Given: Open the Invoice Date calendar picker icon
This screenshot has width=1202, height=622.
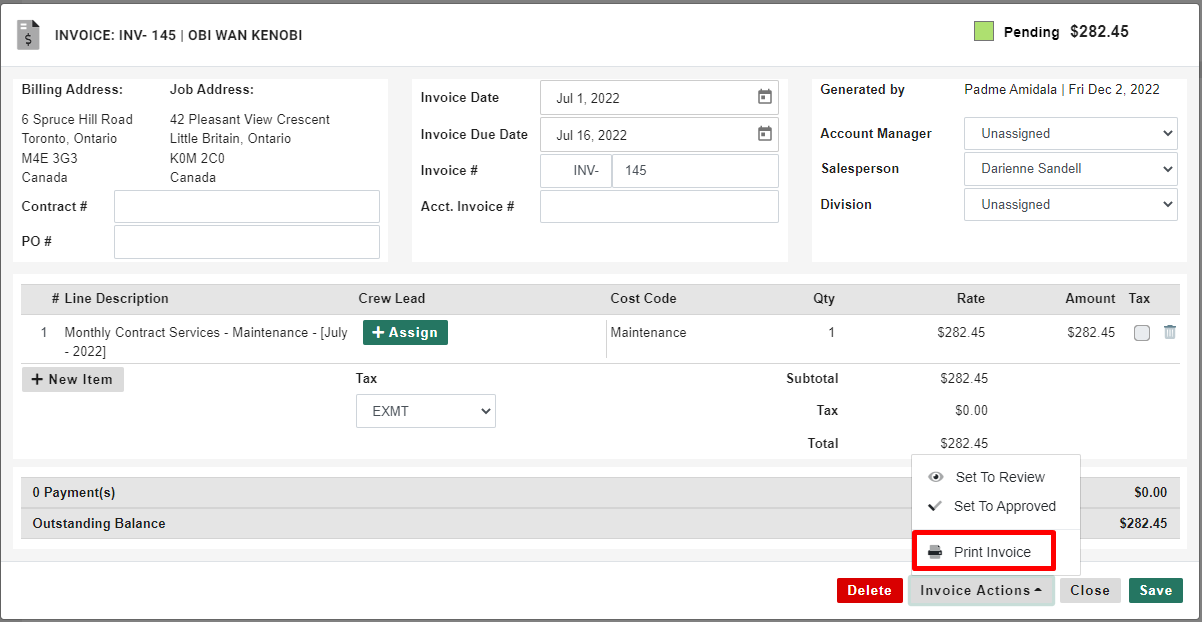Looking at the screenshot, I should (x=765, y=97).
